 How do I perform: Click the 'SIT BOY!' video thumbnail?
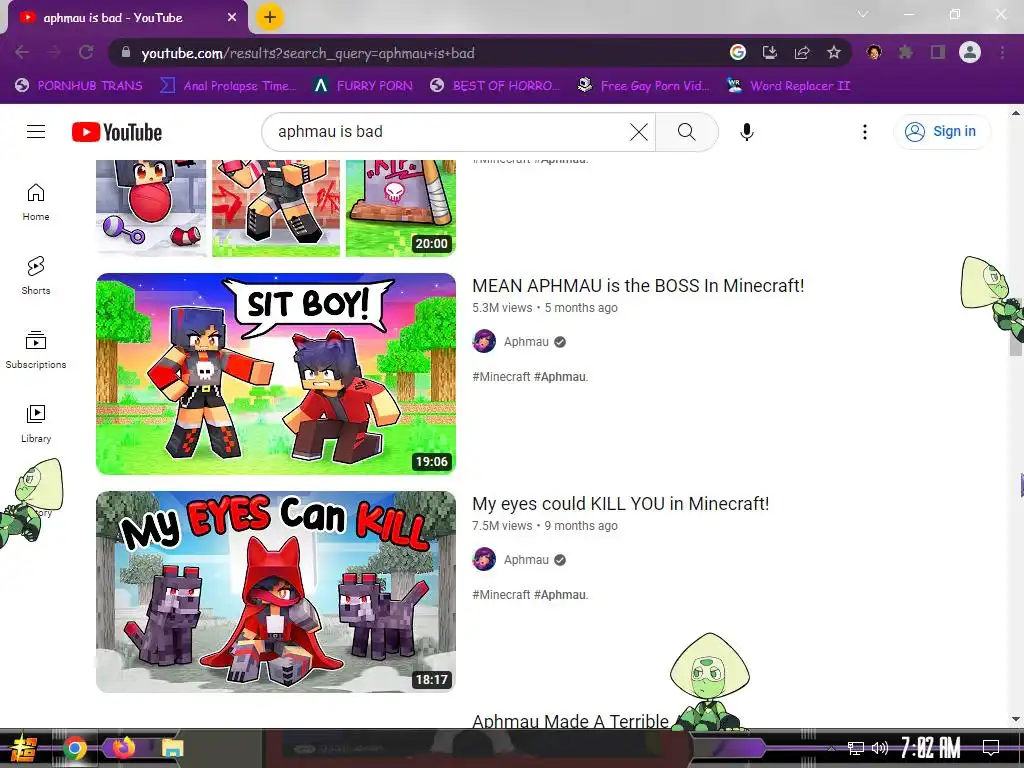pos(276,374)
